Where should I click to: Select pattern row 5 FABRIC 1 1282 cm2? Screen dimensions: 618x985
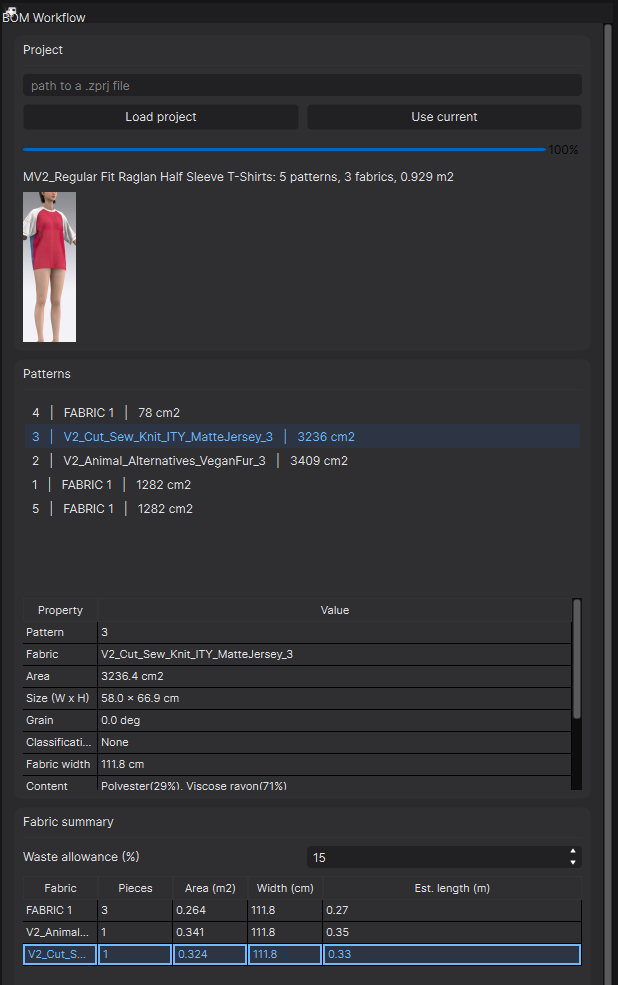[x=302, y=509]
